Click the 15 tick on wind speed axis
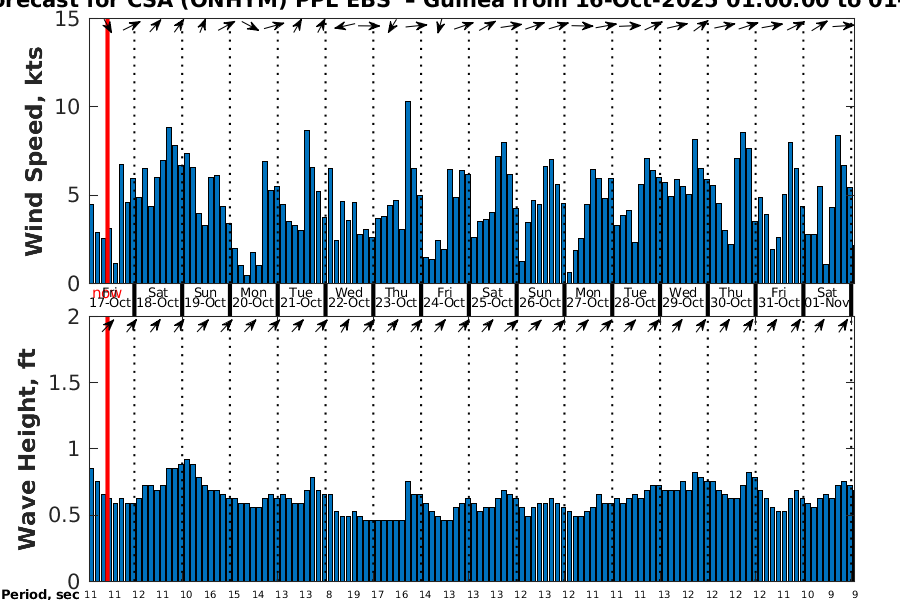The width and height of the screenshot is (900, 600). [x=70, y=19]
